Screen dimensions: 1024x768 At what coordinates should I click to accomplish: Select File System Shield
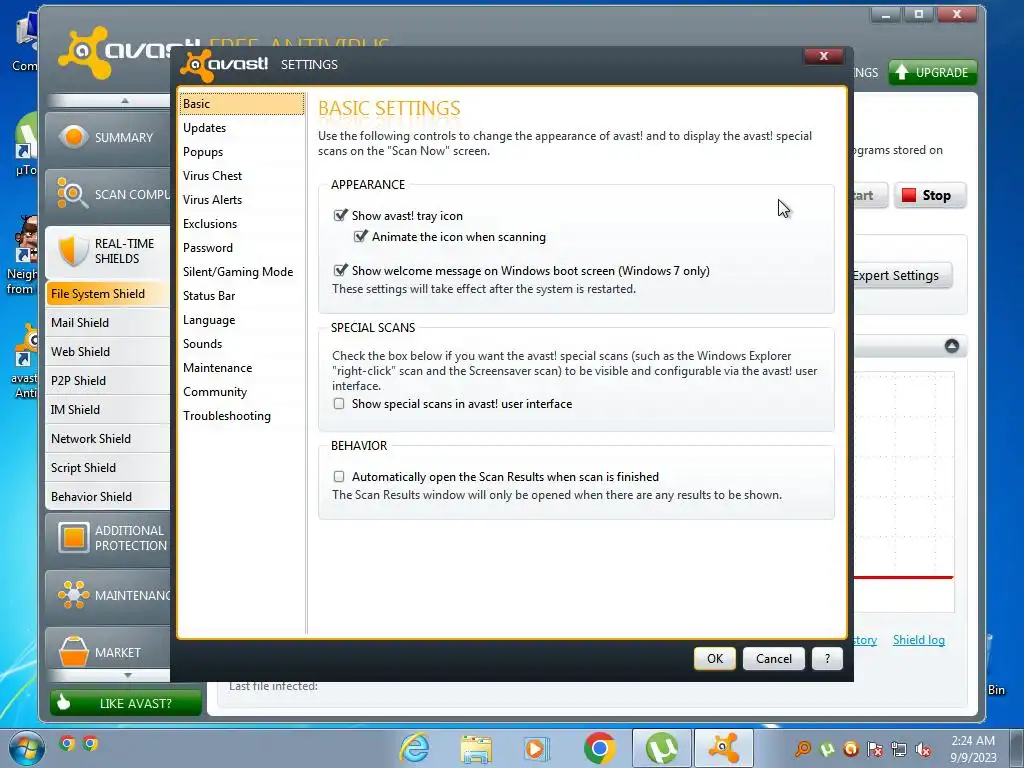click(108, 294)
